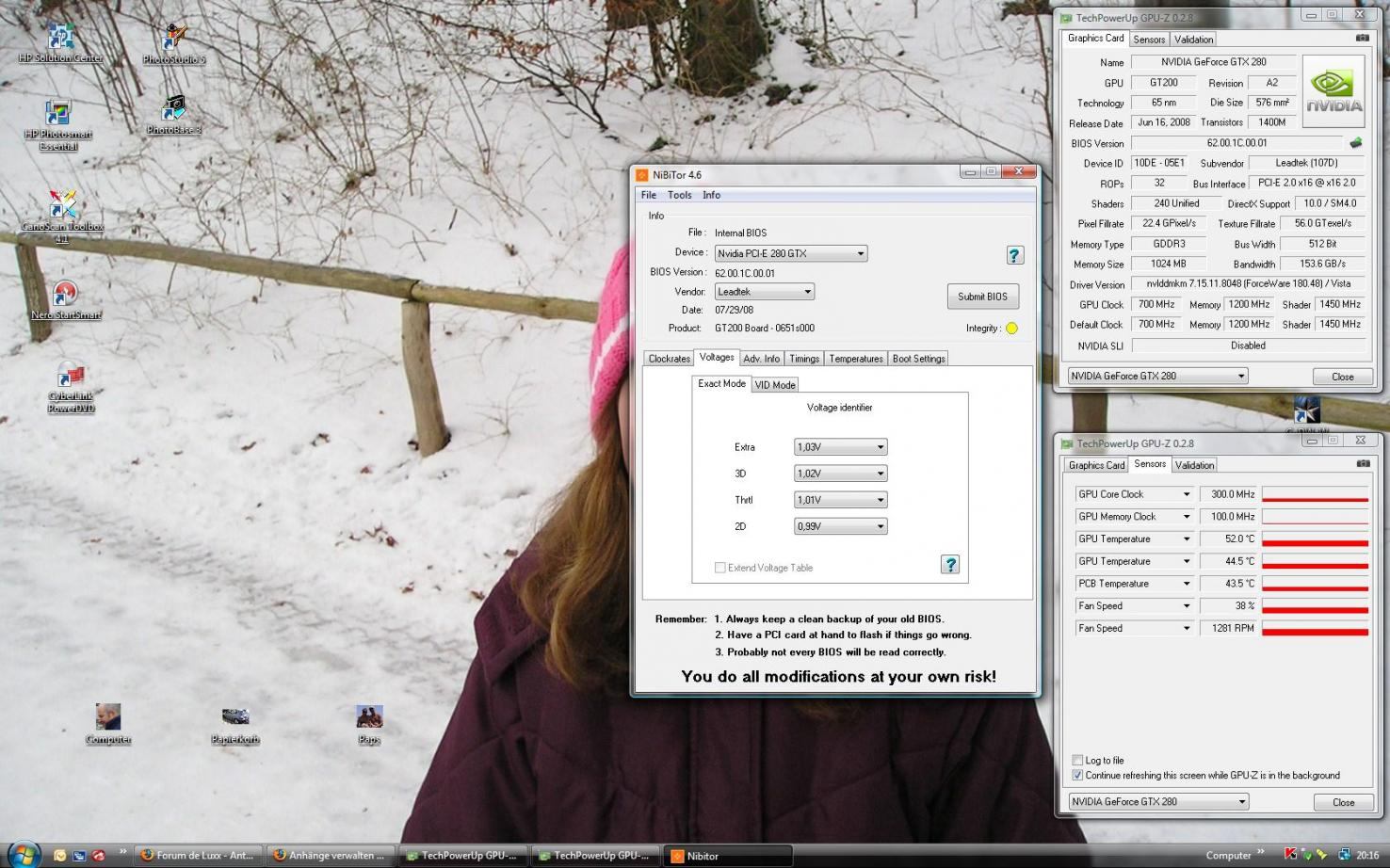Screen dimensions: 1390x868
Task: Click Close in the GPU-Z Graphics Card window
Action: point(1343,377)
